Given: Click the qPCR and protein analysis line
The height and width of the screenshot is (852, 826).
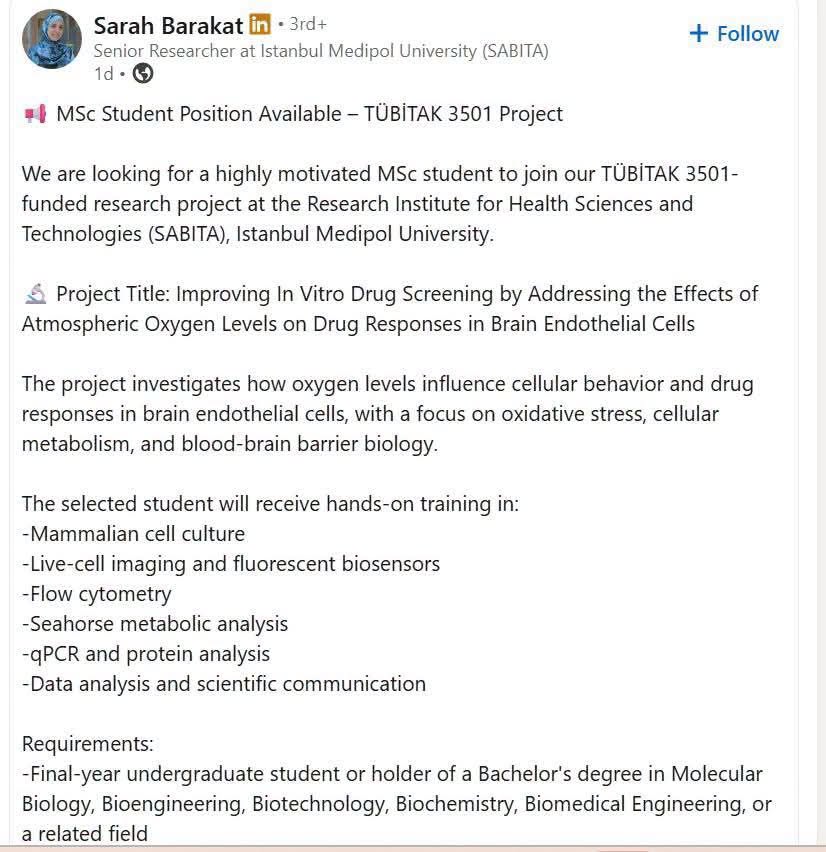Looking at the screenshot, I should [146, 654].
